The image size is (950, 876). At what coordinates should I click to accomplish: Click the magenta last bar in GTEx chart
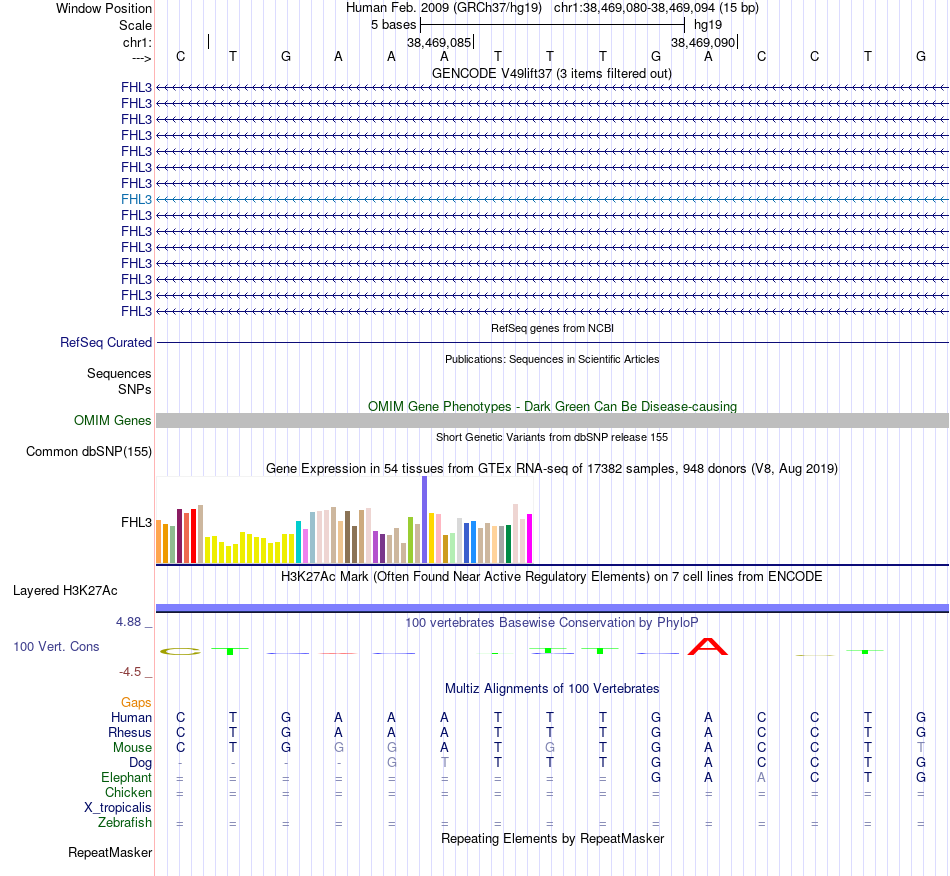[530, 539]
